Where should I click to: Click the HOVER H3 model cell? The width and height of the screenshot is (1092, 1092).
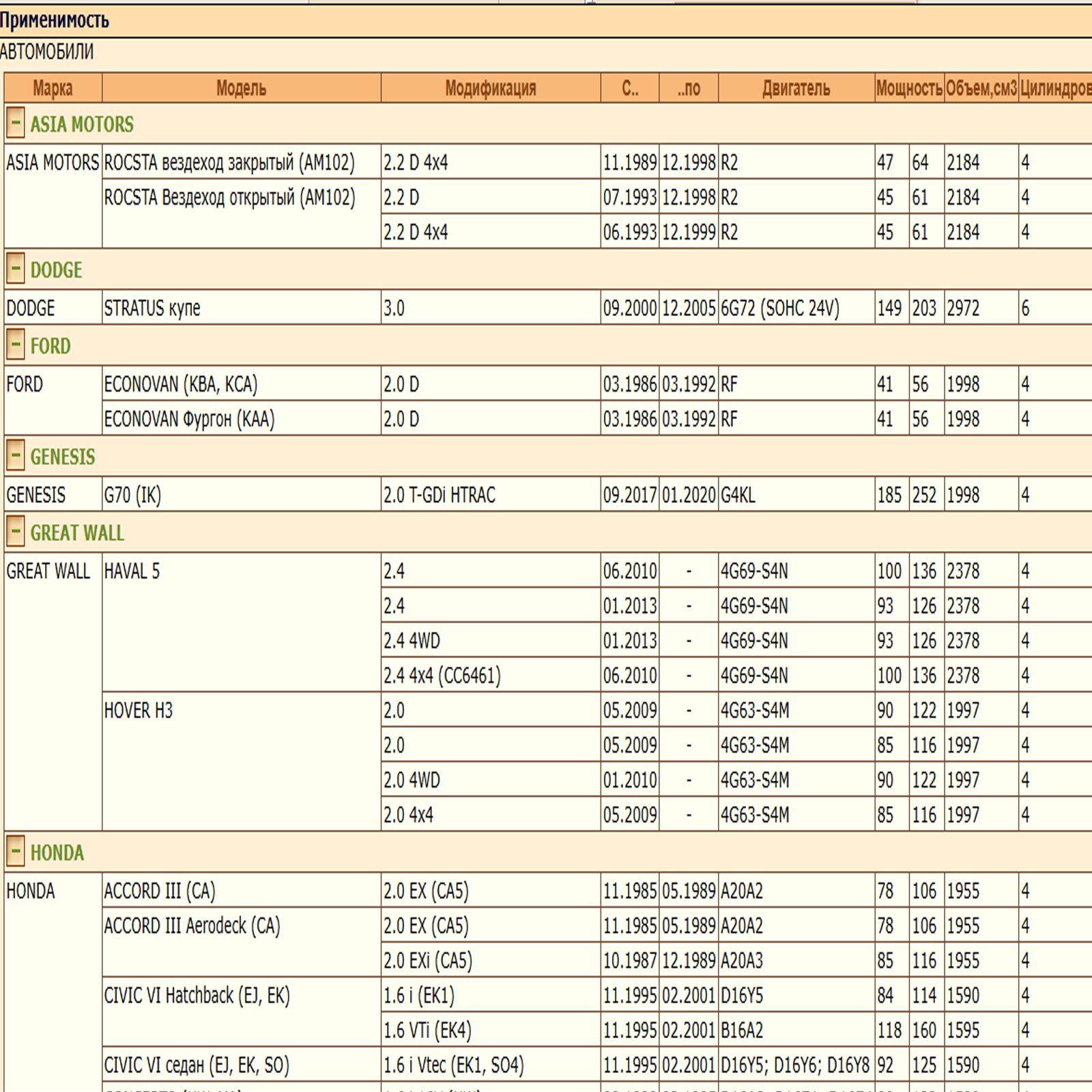(x=139, y=711)
